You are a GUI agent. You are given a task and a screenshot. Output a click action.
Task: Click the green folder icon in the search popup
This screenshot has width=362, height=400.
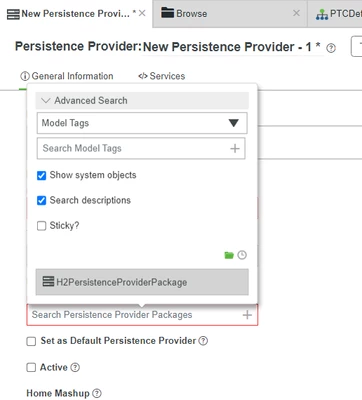click(x=229, y=255)
